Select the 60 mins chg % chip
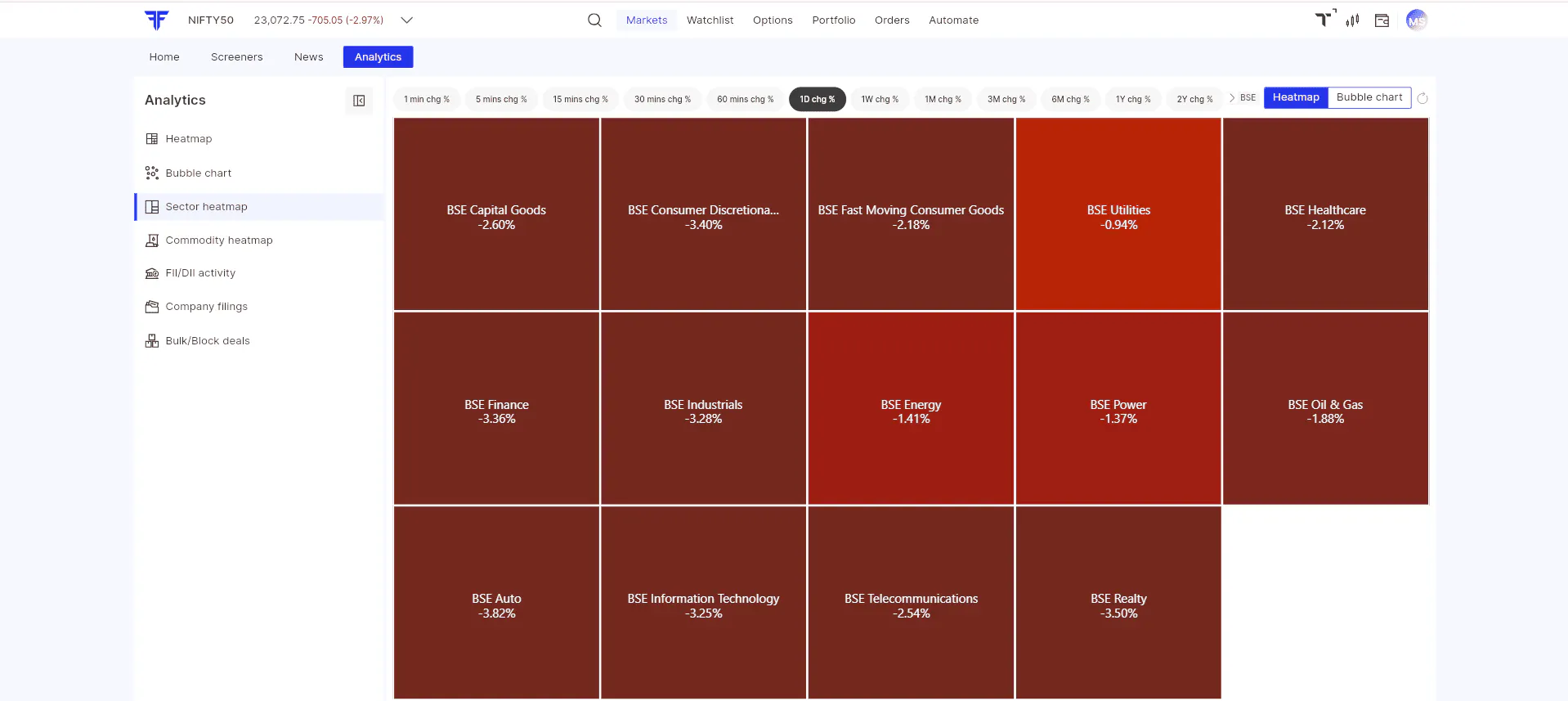Viewport: 1568px width, 701px height. coord(745,100)
